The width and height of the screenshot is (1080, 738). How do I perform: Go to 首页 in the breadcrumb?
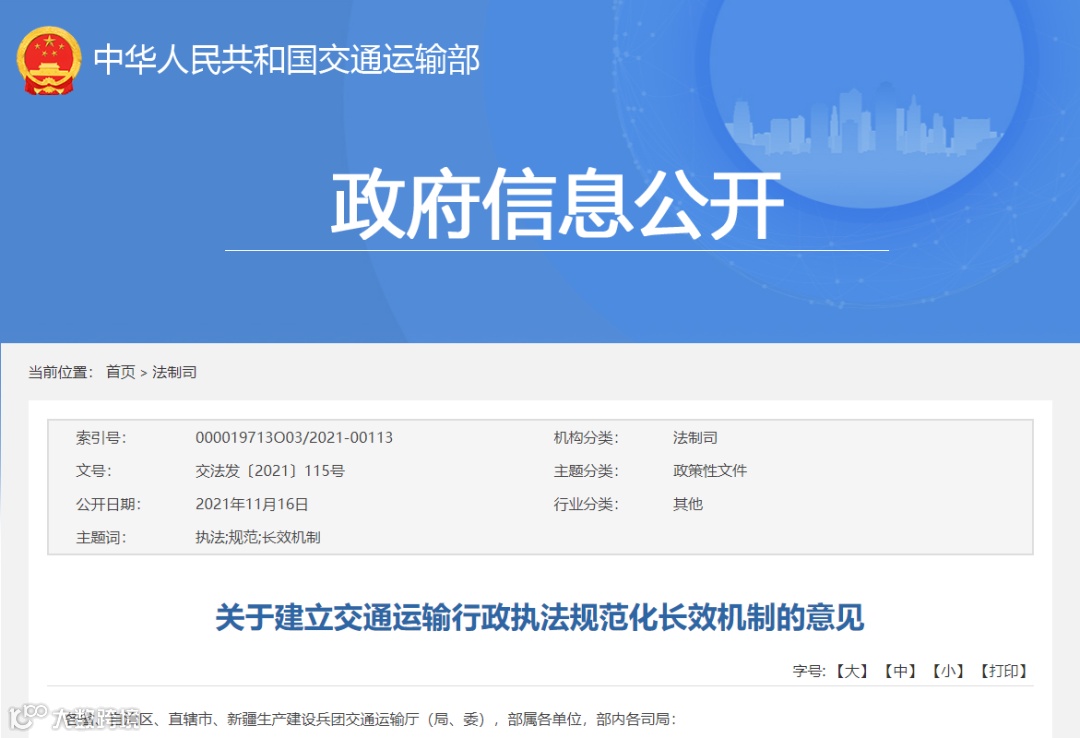121,372
